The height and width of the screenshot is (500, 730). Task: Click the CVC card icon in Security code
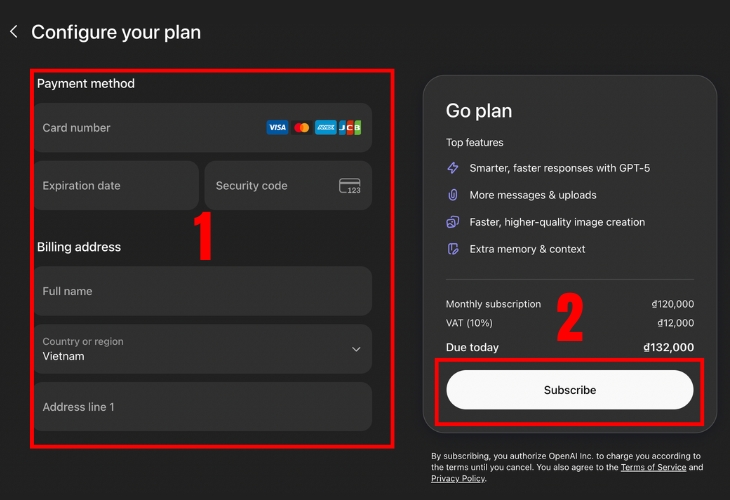pyautogui.click(x=349, y=186)
